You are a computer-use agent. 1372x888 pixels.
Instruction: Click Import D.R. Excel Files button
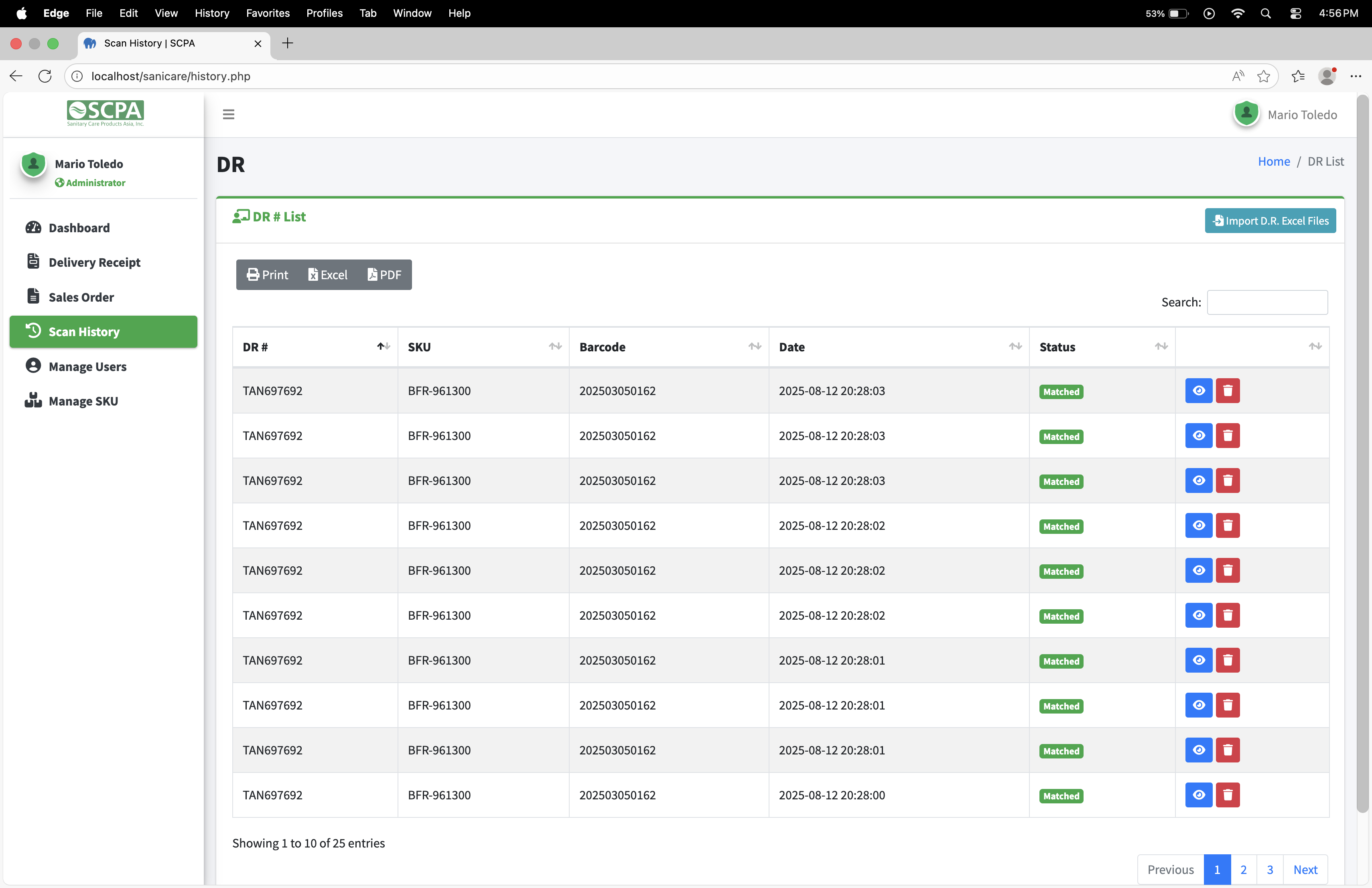coord(1270,221)
